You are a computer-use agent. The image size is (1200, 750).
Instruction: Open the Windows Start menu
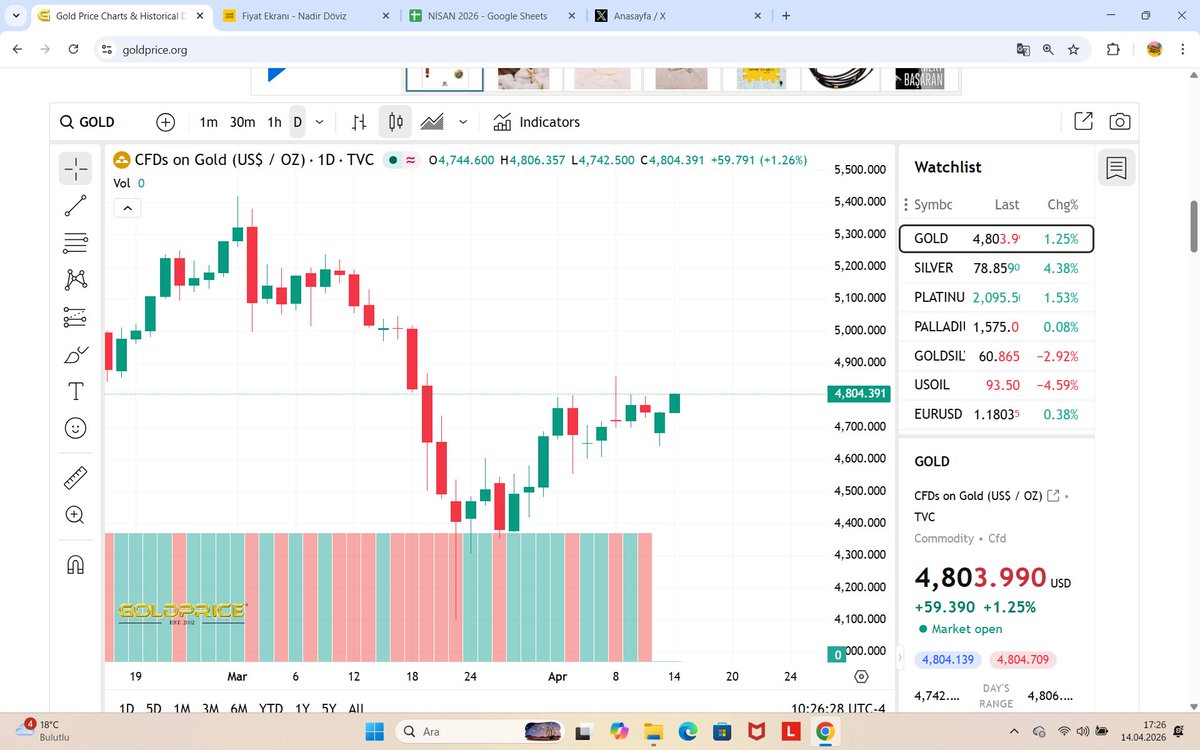[x=375, y=731]
